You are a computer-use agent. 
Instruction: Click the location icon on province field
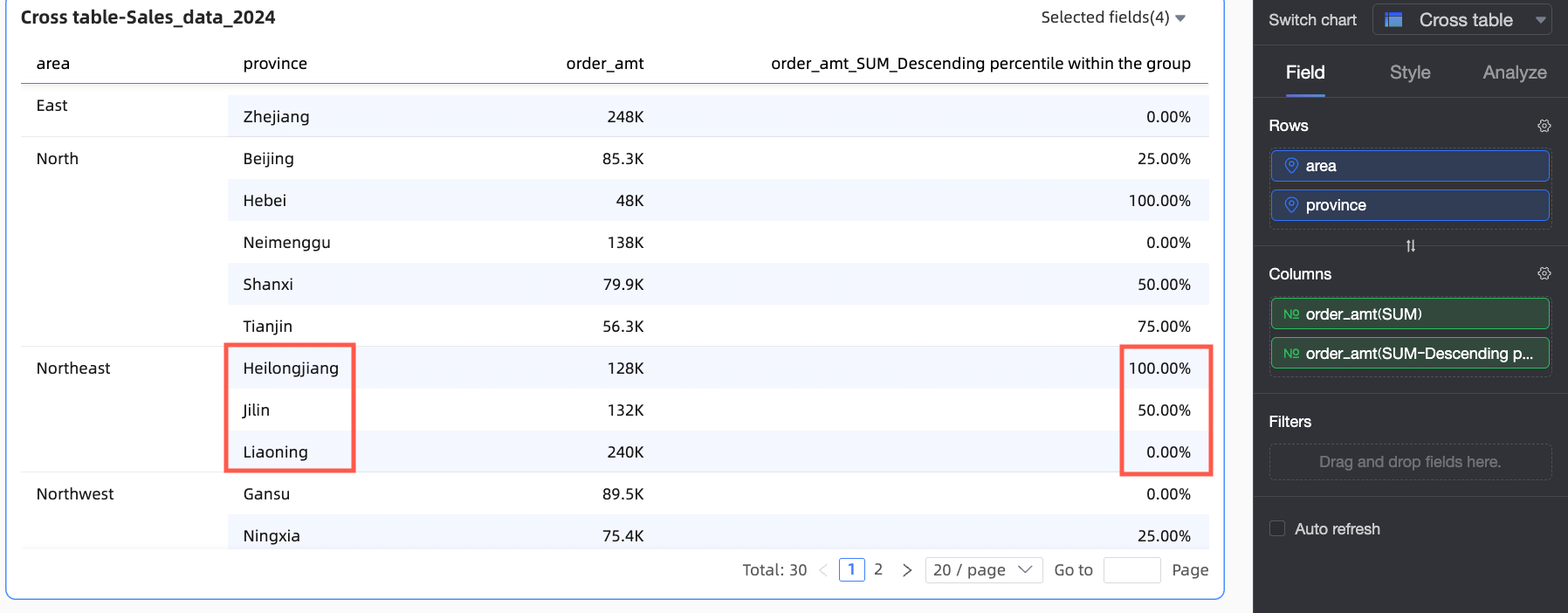(x=1291, y=204)
